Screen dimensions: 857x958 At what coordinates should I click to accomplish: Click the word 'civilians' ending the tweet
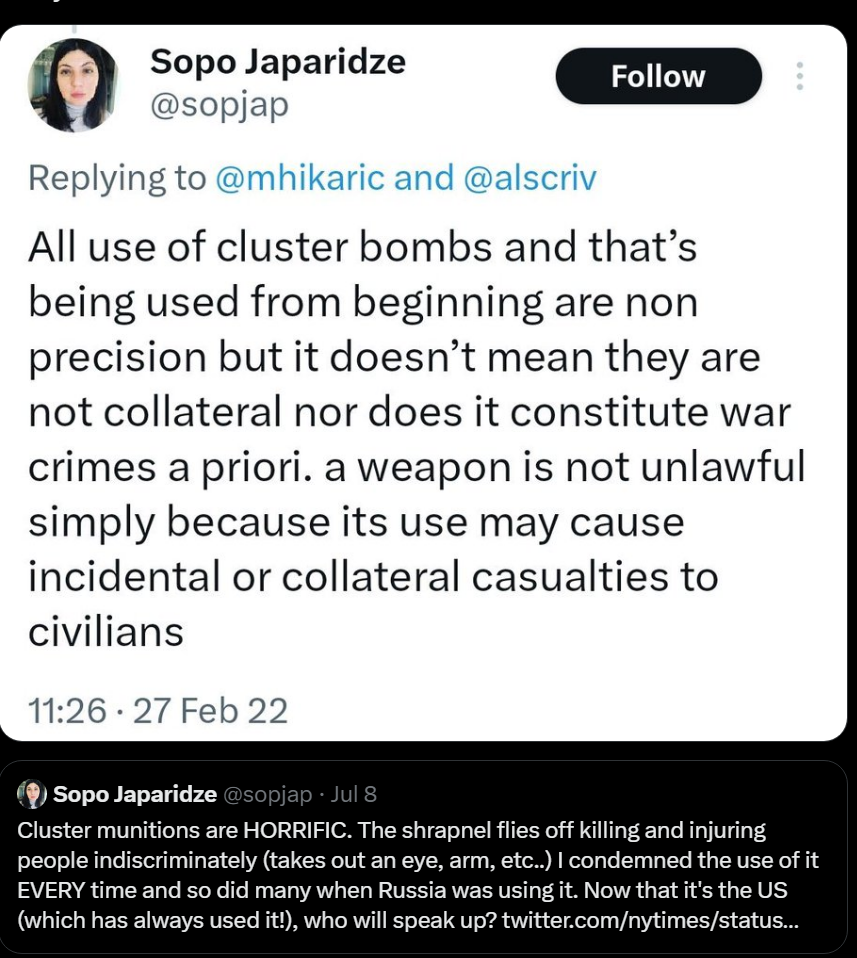coord(106,632)
